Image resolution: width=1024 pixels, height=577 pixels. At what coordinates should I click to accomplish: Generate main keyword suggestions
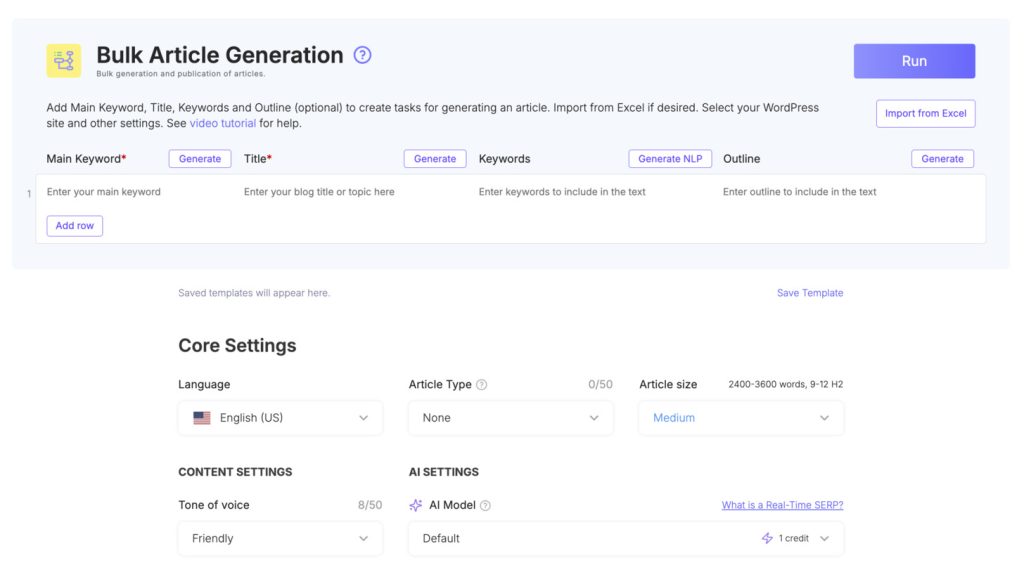pos(200,159)
